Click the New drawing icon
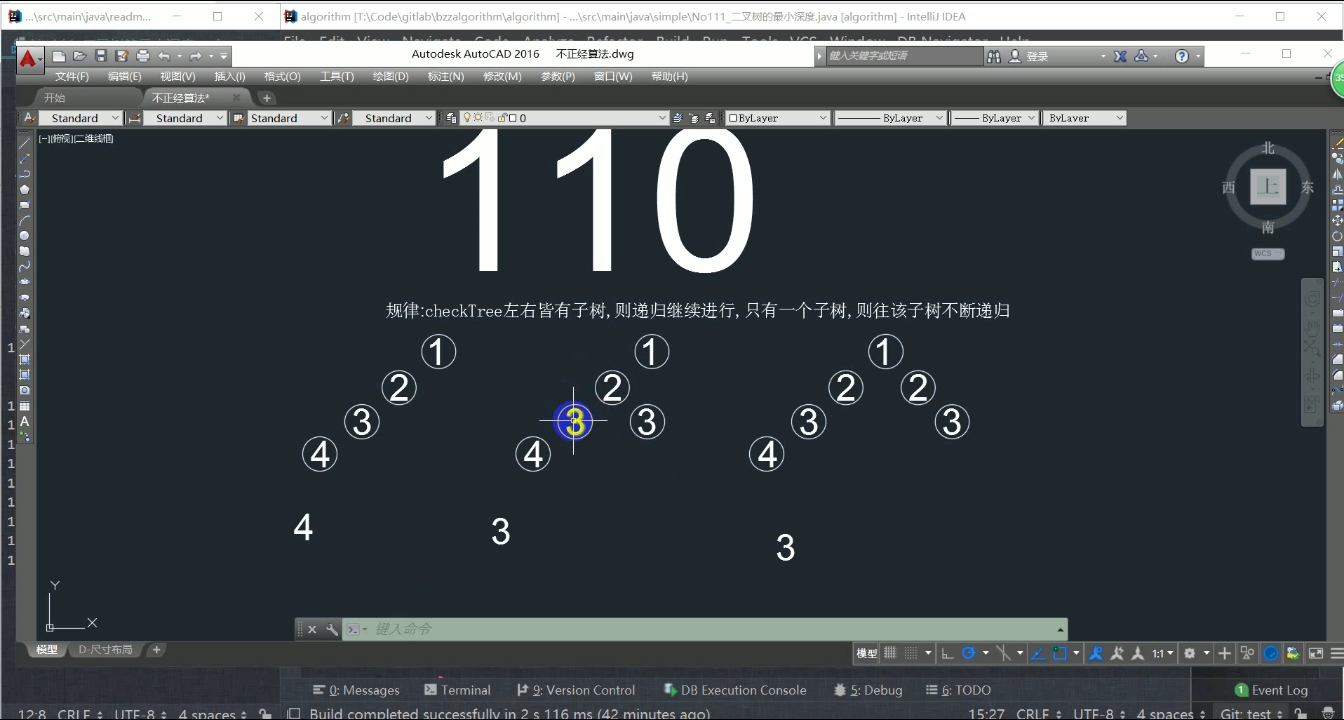1344x720 pixels. (59, 56)
